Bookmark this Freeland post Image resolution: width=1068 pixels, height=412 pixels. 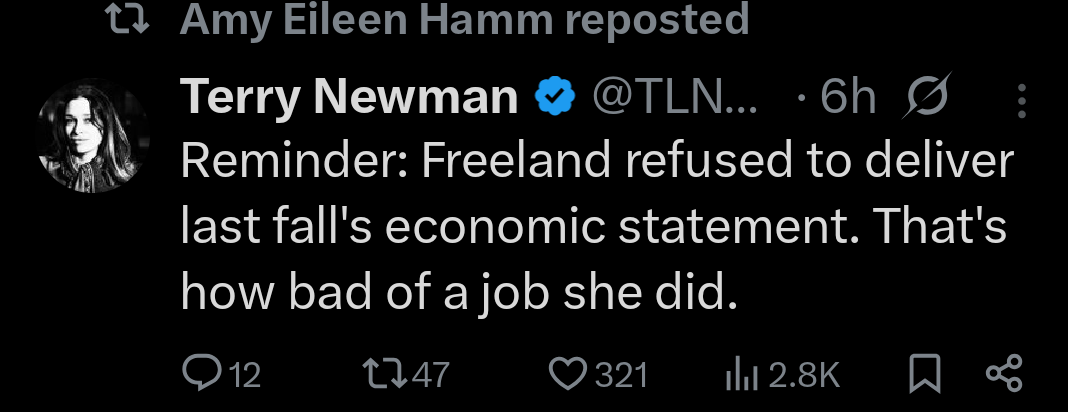(x=926, y=374)
